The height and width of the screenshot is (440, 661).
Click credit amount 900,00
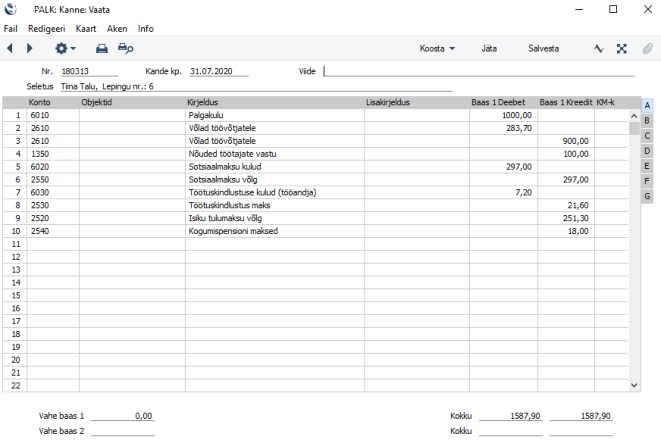coord(566,141)
